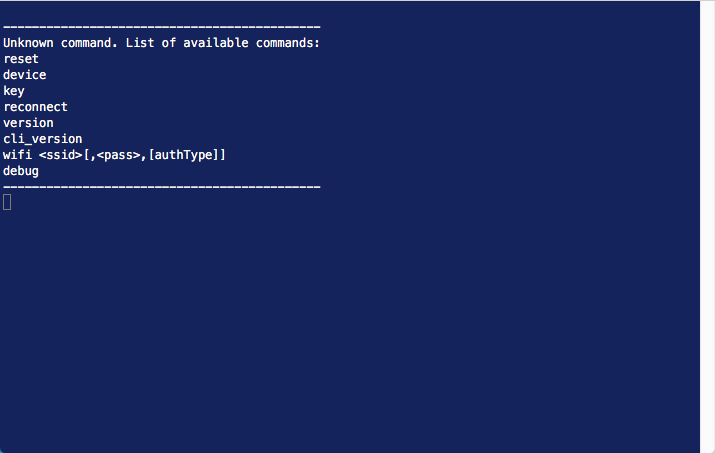The image size is (715, 453).
Task: Click "List of available commands:" text
Action: (223, 43)
